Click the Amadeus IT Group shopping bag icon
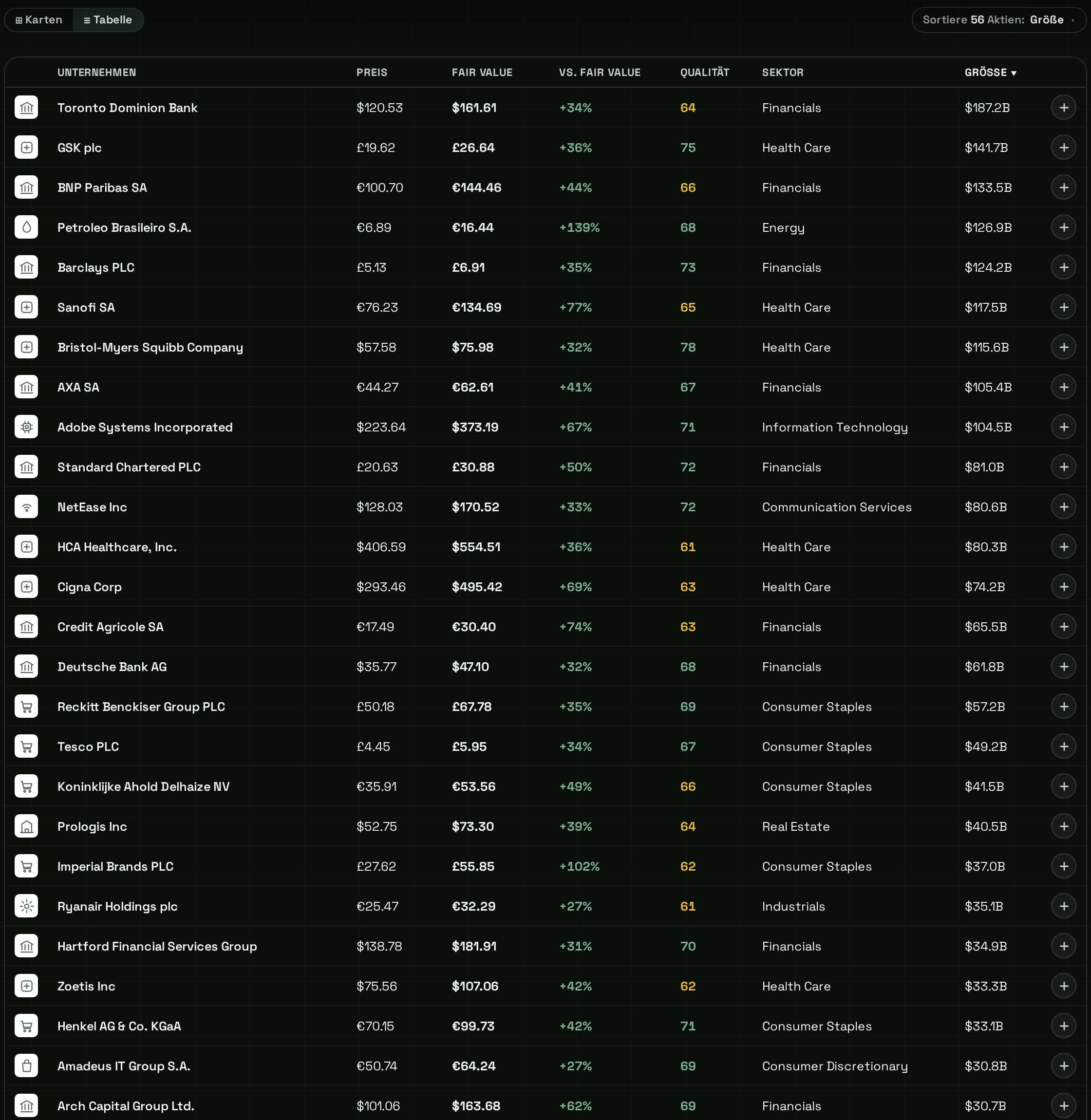 click(26, 1066)
